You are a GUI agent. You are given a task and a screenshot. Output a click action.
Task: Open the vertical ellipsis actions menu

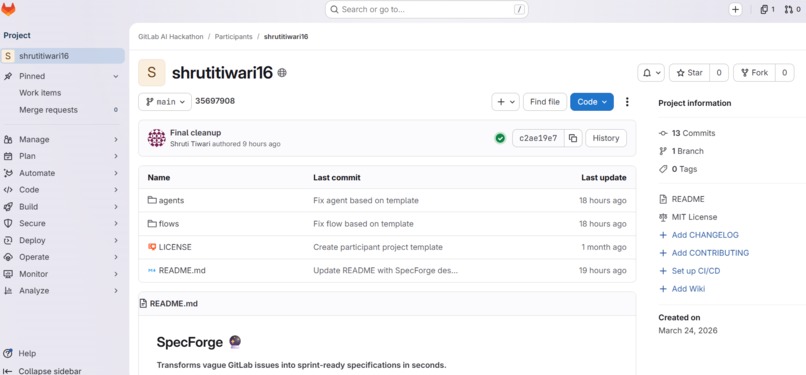627,102
